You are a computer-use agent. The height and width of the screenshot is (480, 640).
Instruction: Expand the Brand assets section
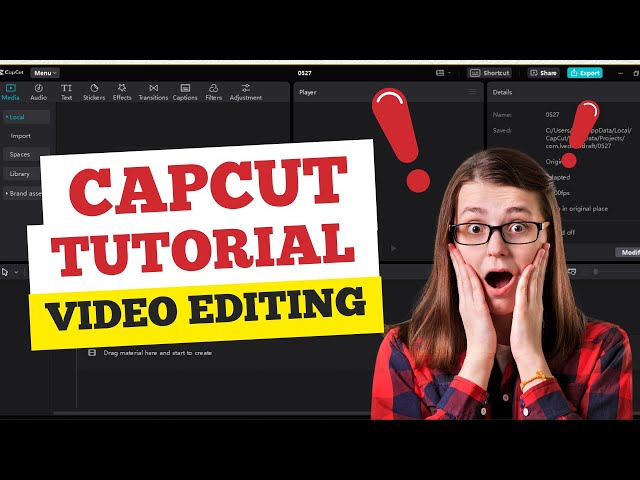coord(23,193)
